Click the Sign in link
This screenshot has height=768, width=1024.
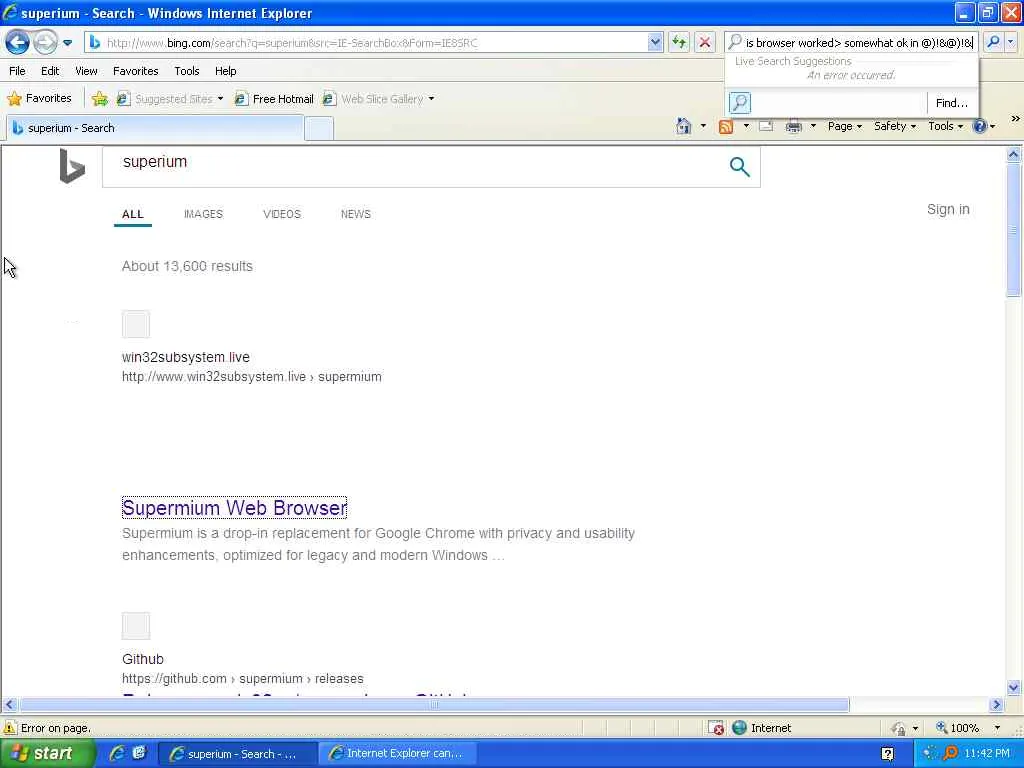(948, 209)
